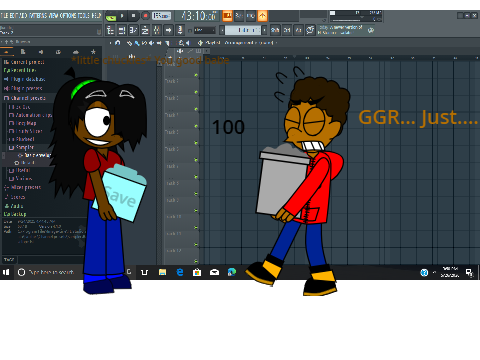Open the Playlist Arrangement title menu

(x=239, y=43)
